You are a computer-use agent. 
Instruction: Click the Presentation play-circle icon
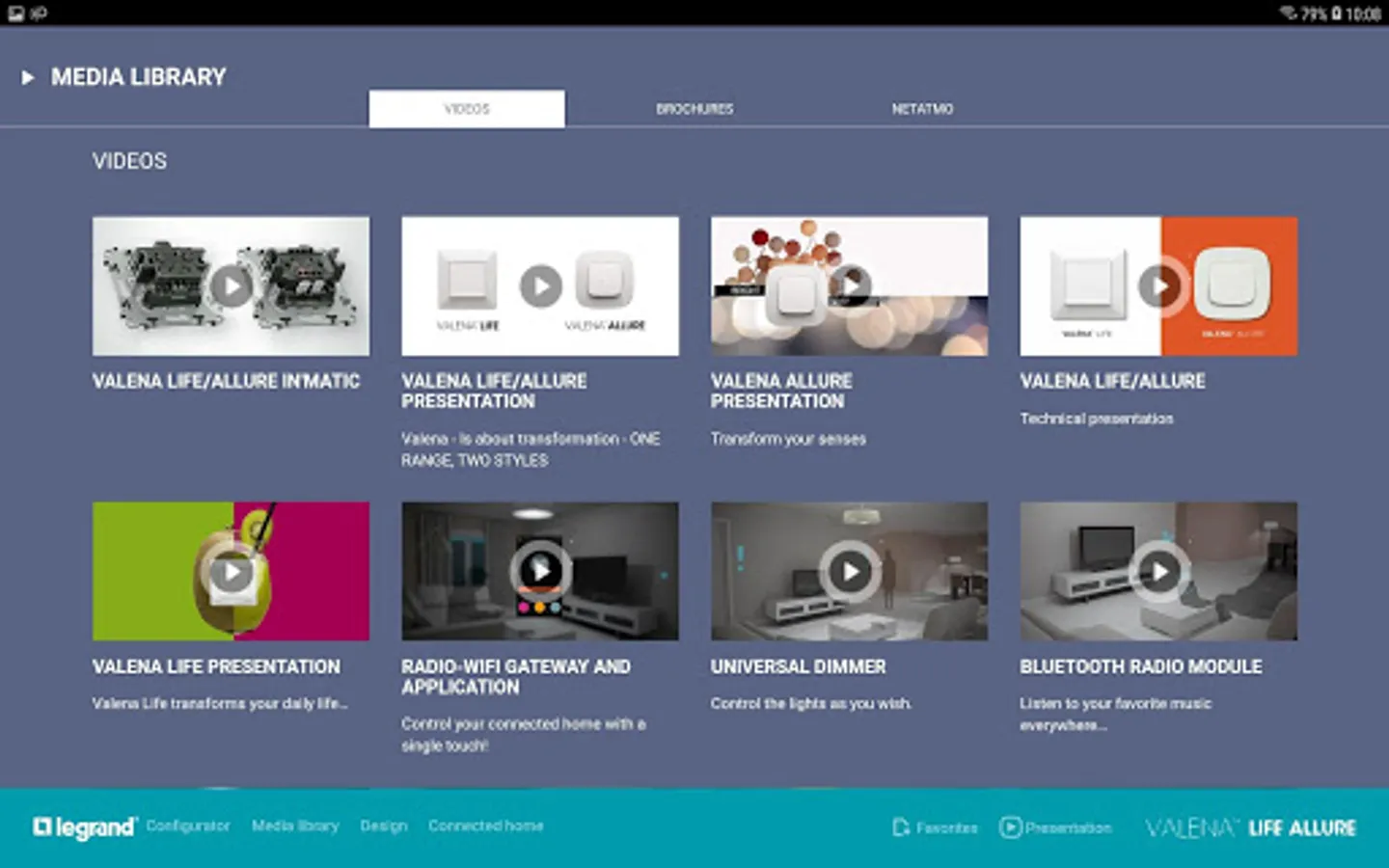[1010, 827]
